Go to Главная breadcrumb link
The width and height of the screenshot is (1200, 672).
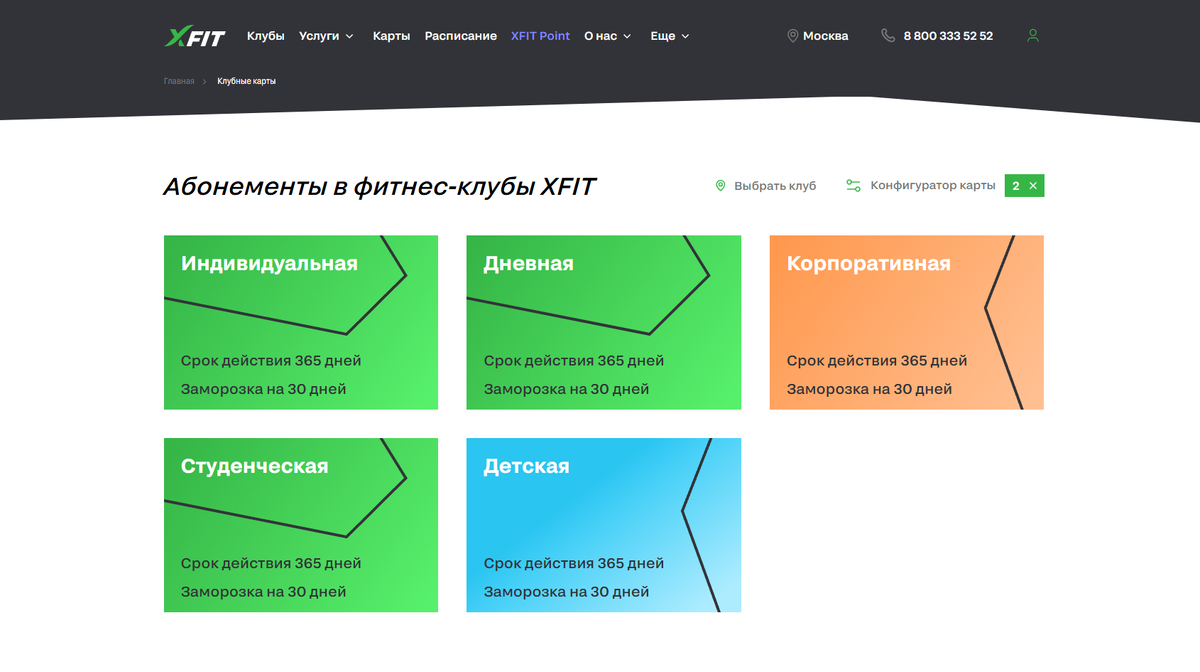pyautogui.click(x=179, y=81)
